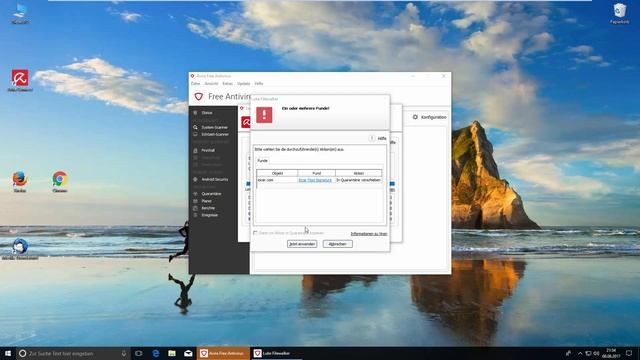Click the taskbar search field
The image size is (640, 360).
pos(73,353)
